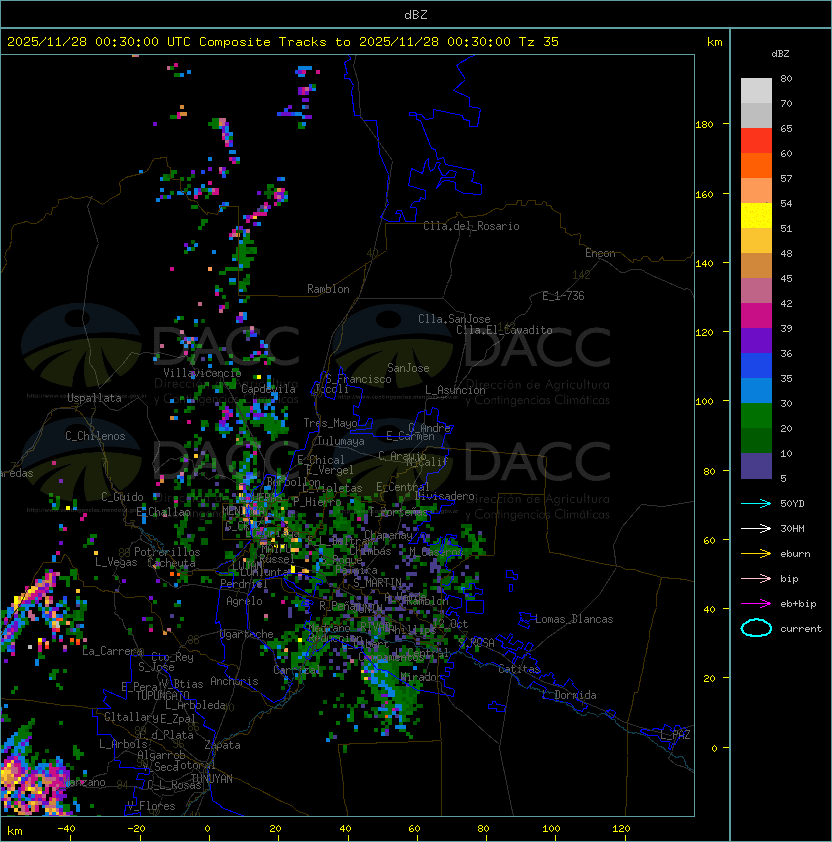This screenshot has height=842, width=832.
Task: Click the L_Vegas map label
Action: point(116,562)
